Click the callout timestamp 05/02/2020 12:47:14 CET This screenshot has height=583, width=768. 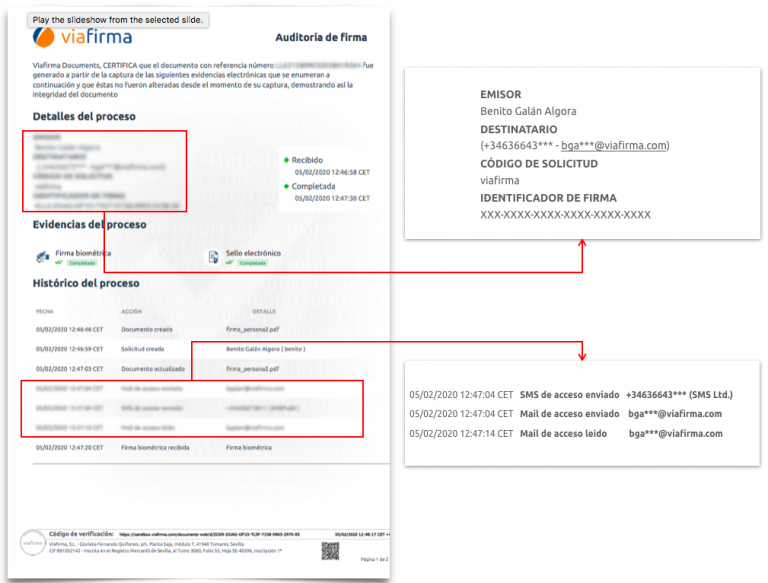tap(461, 434)
